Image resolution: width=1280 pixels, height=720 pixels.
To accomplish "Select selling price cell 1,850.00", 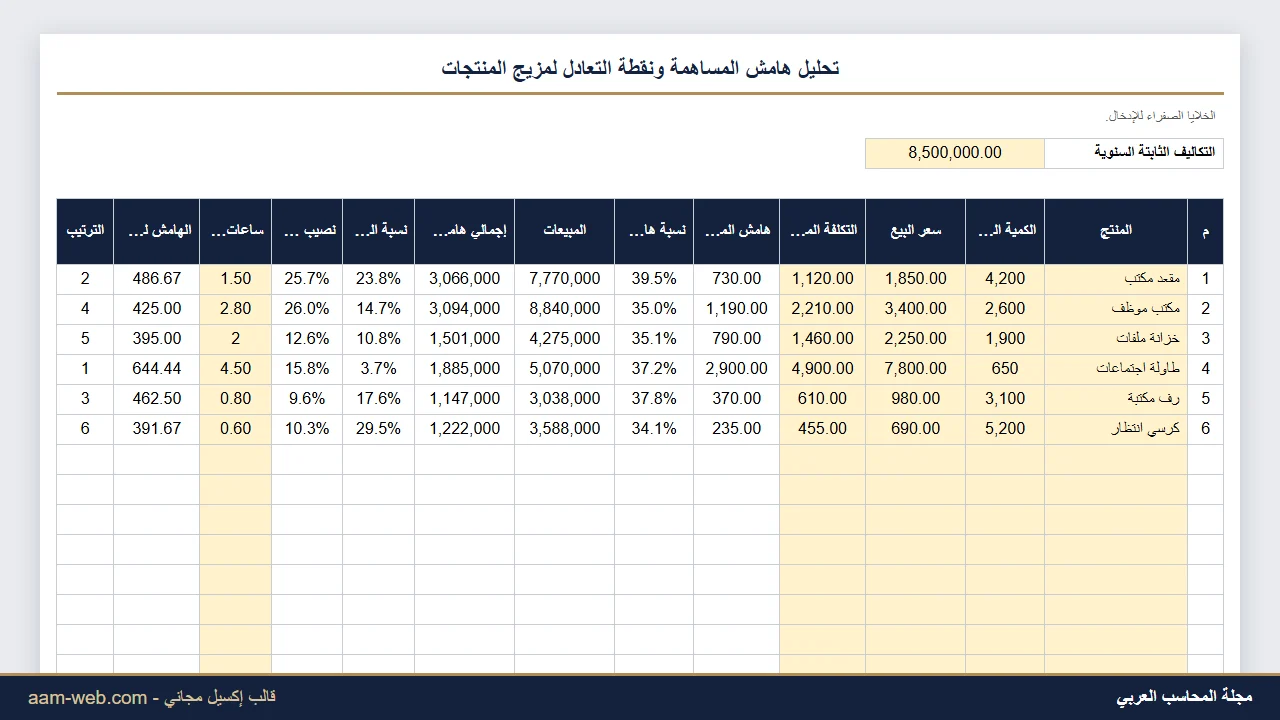I will click(x=915, y=279).
